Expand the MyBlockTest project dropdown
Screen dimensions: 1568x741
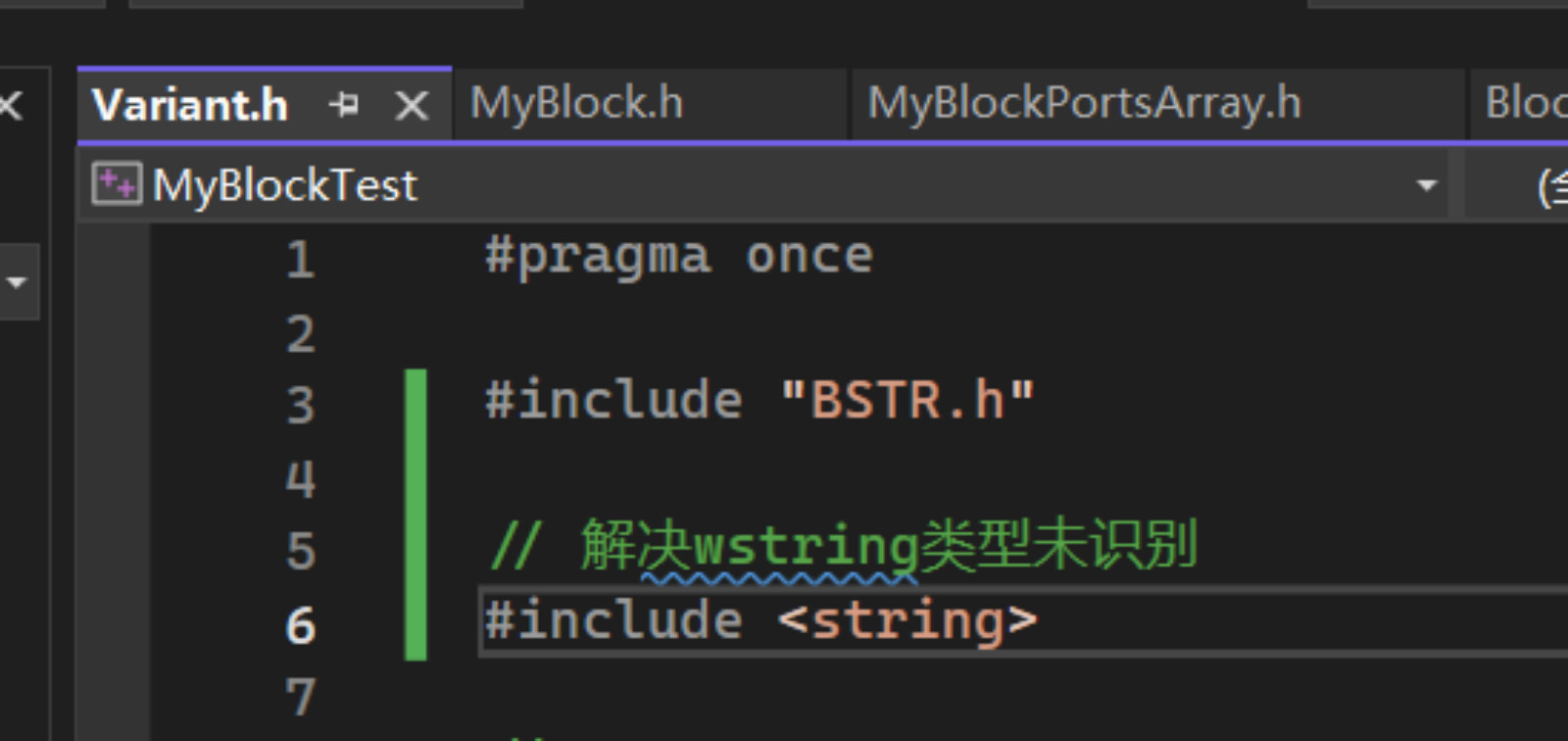tap(1427, 184)
